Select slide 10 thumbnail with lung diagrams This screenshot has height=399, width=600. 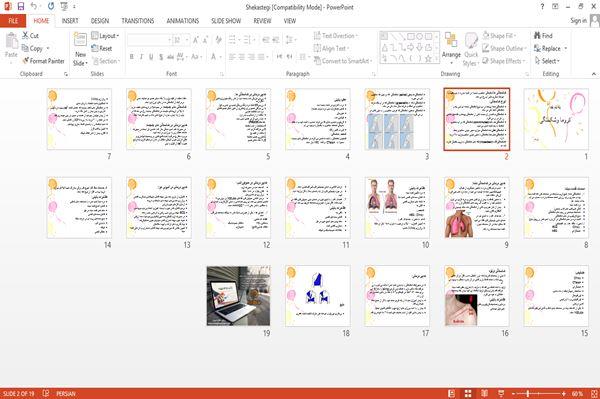pyautogui.click(x=397, y=207)
